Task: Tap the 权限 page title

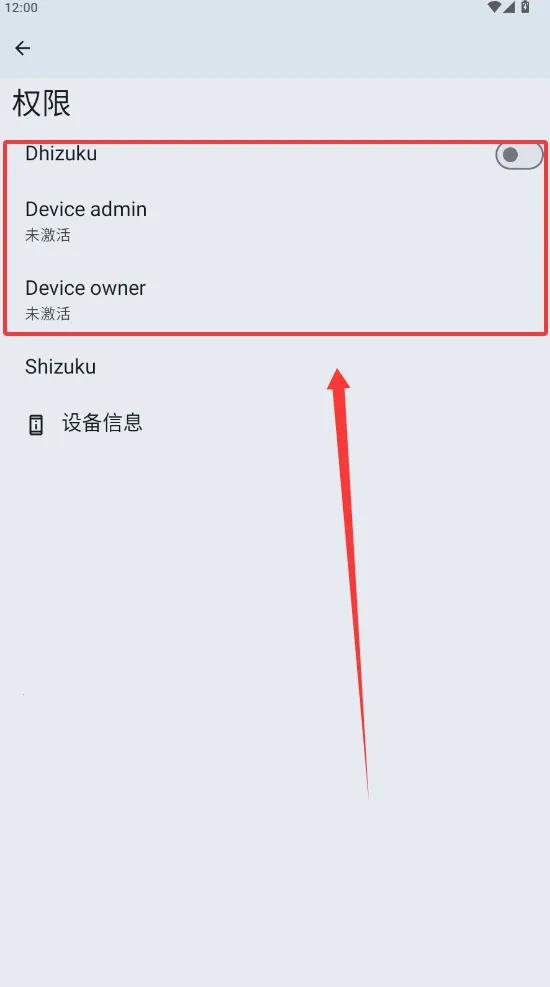Action: point(42,103)
